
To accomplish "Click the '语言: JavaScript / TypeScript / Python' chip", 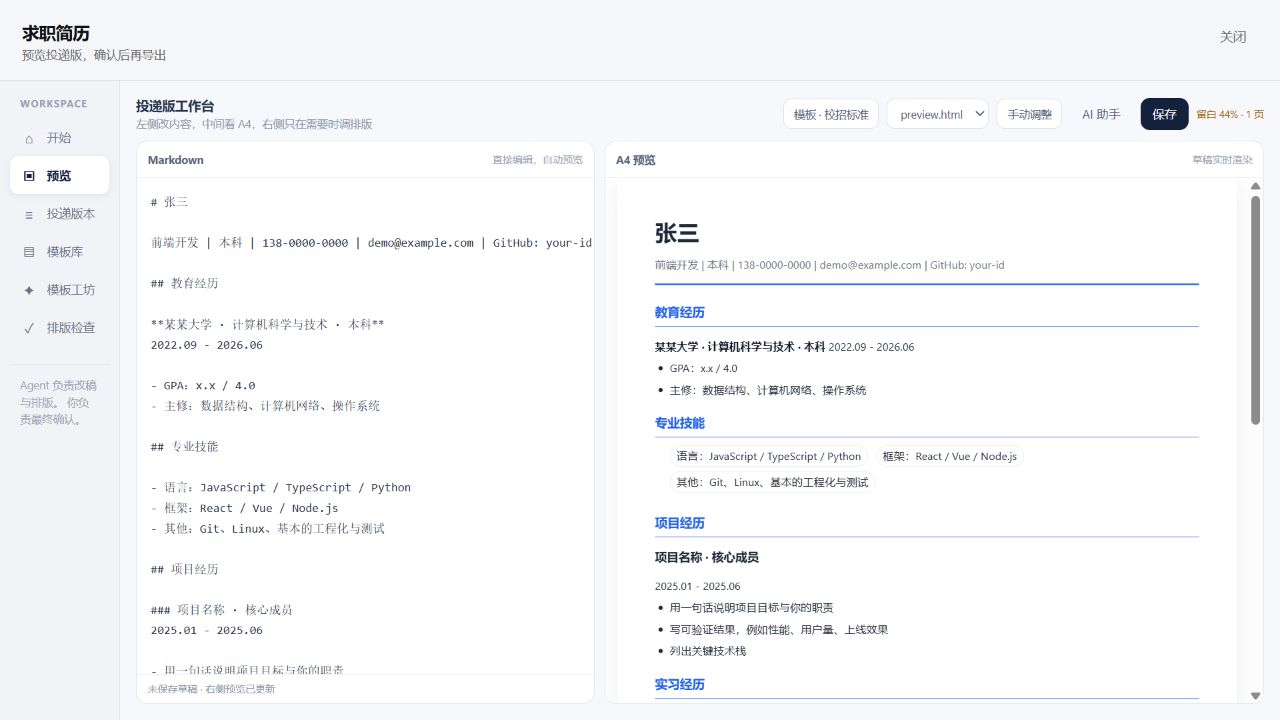I will coord(769,456).
